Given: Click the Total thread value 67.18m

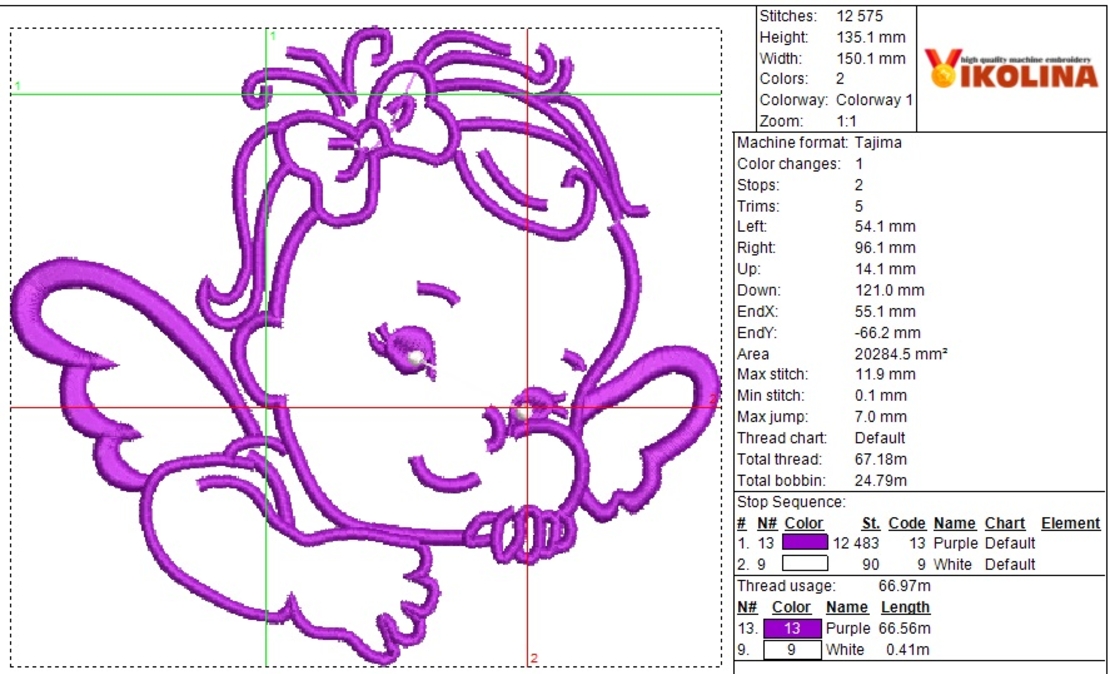Looking at the screenshot, I should click(881, 459).
